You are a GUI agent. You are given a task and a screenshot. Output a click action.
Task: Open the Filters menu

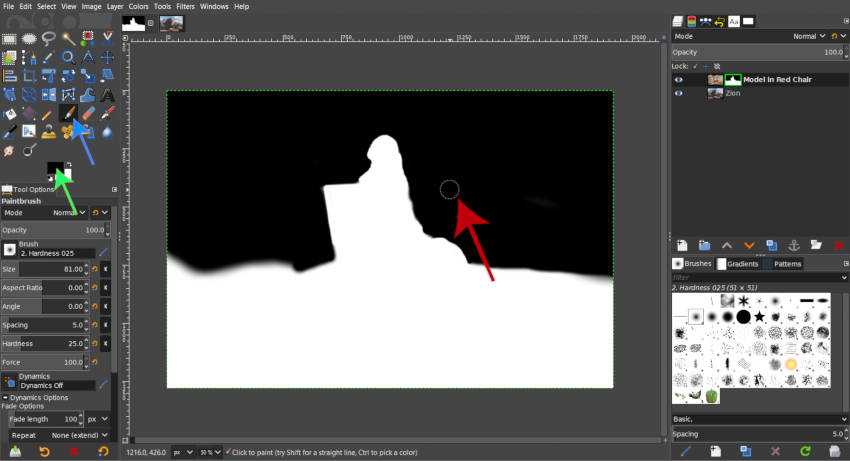click(184, 6)
